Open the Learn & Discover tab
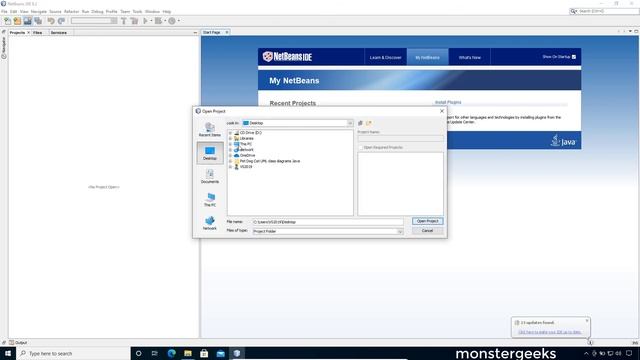 point(385,57)
